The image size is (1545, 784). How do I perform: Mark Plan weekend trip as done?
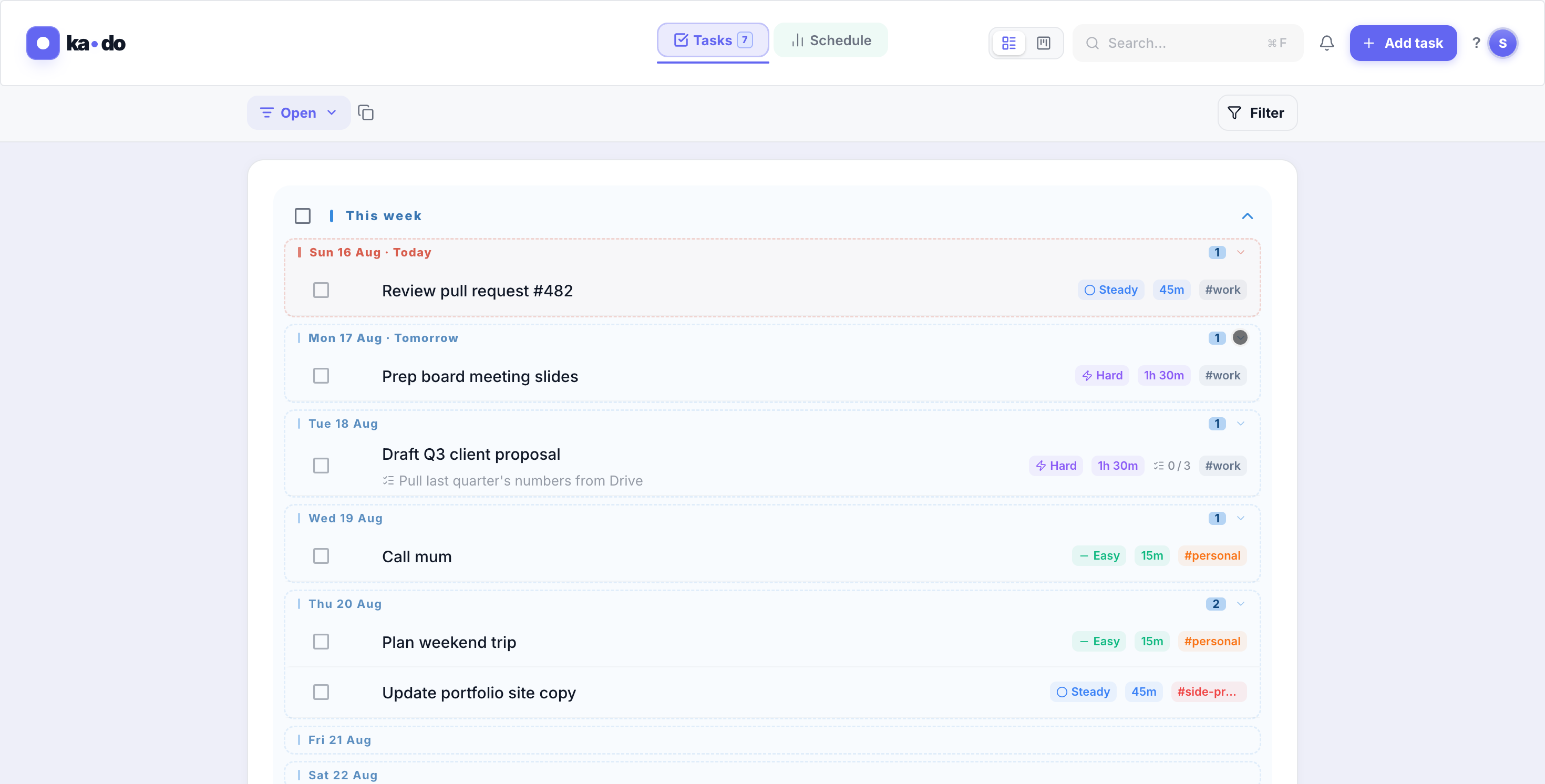click(322, 643)
